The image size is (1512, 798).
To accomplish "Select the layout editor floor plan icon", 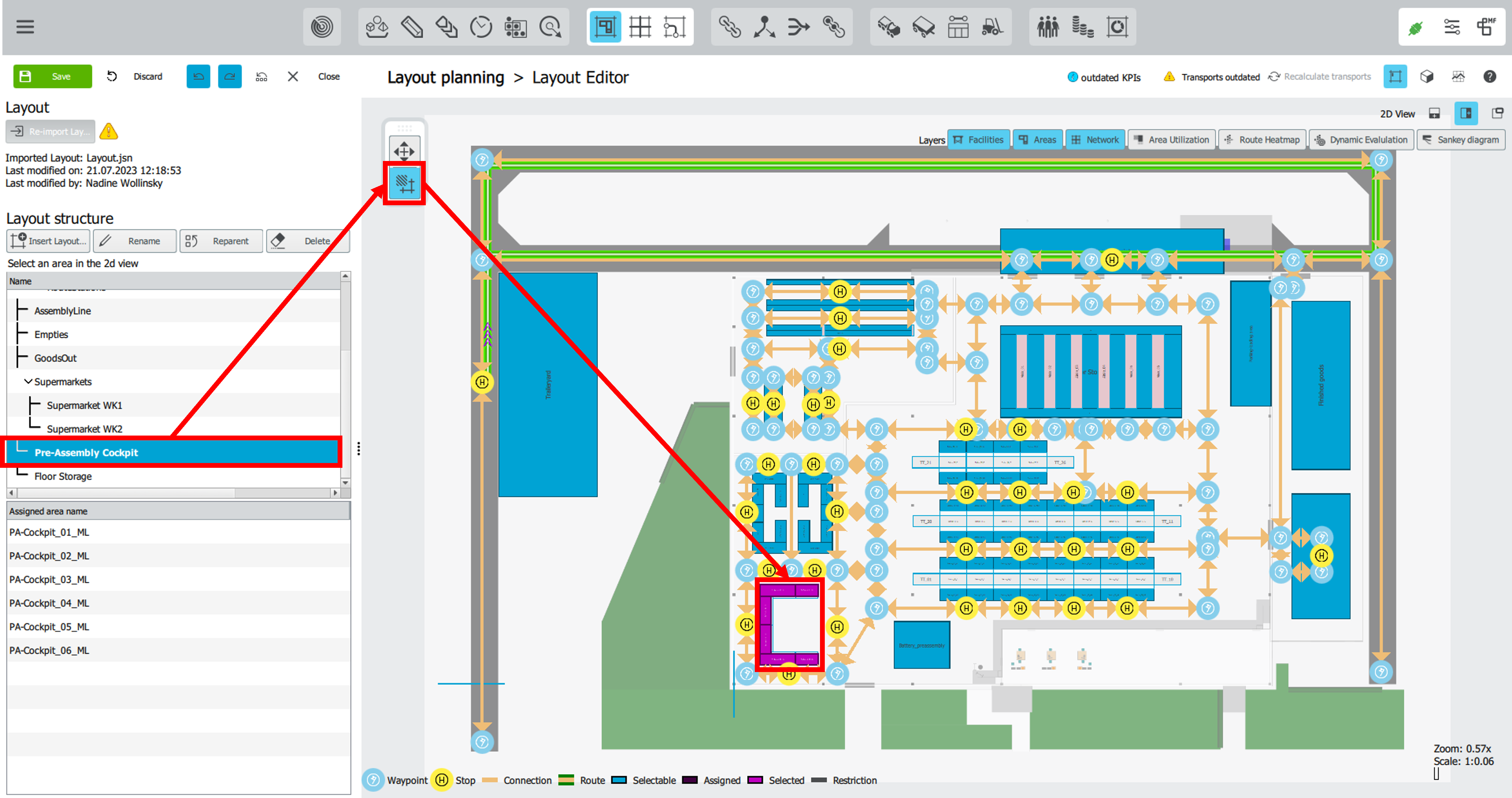I will 605,27.
